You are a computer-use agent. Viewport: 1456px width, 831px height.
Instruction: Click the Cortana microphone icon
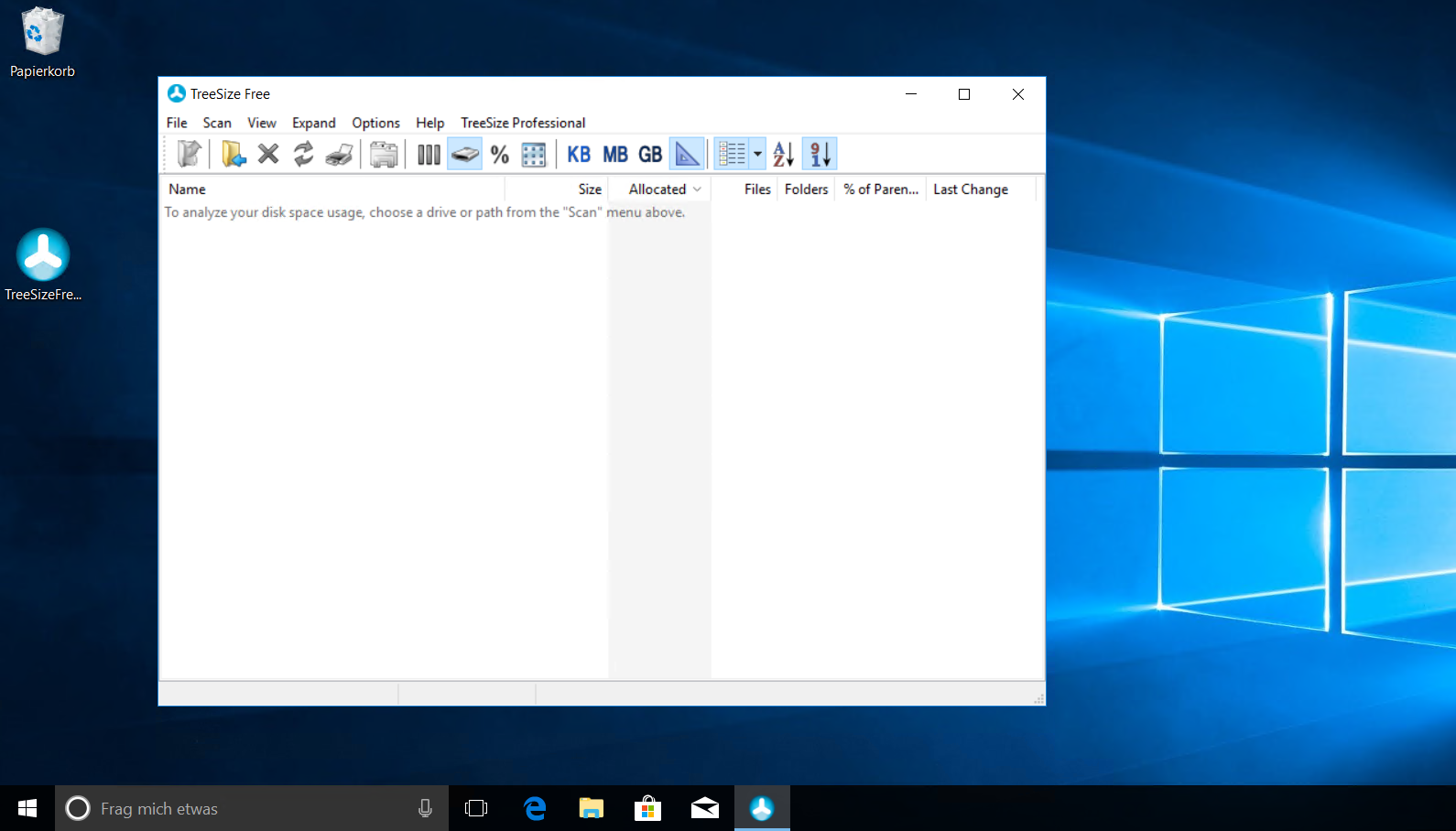(425, 808)
